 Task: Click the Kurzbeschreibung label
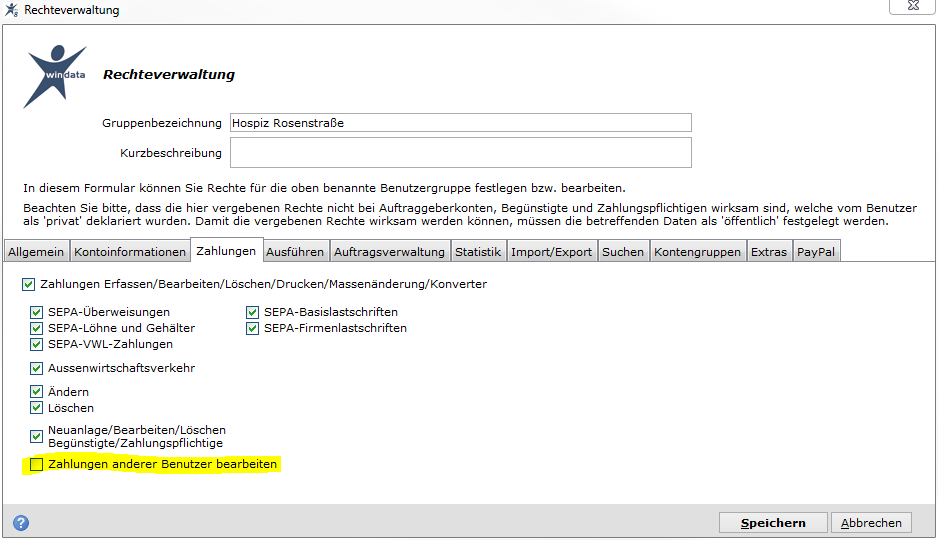point(170,153)
